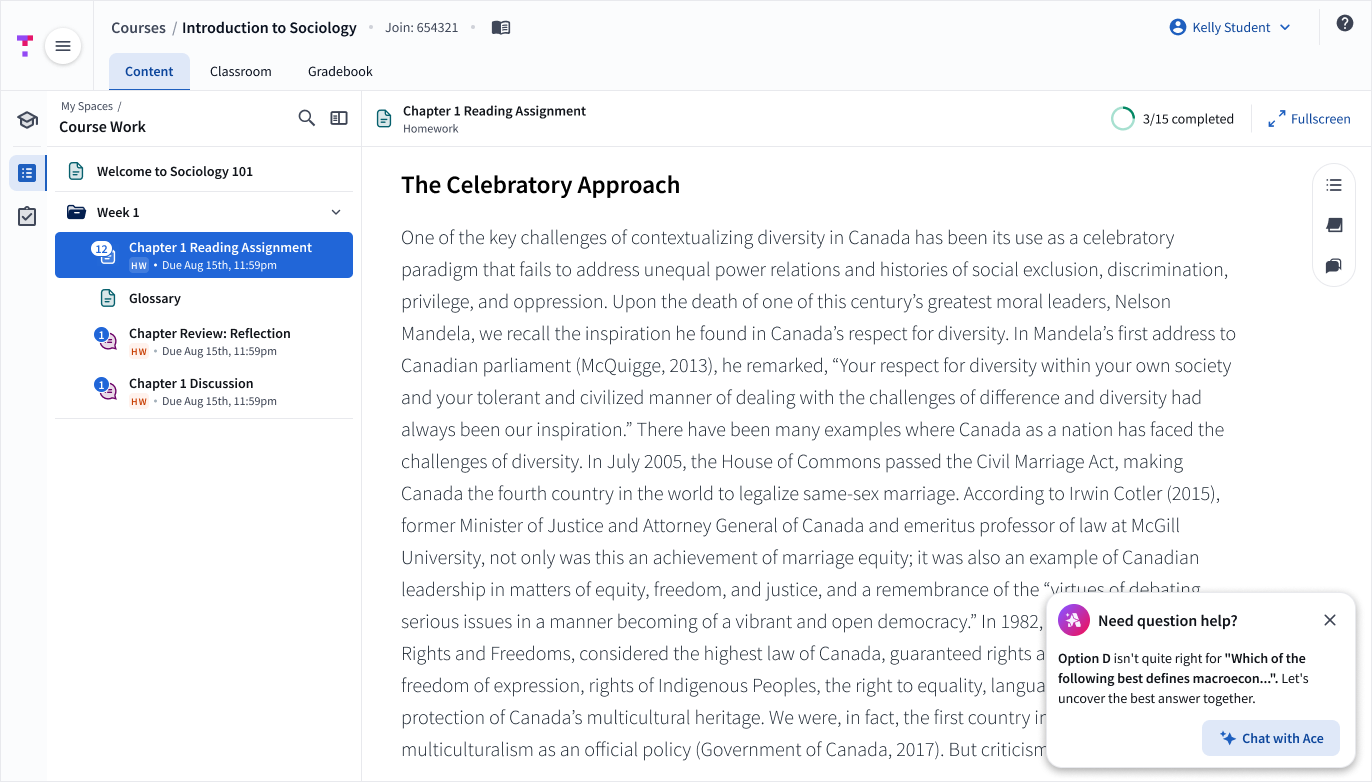Switch to the Classroom tab

[x=240, y=71]
